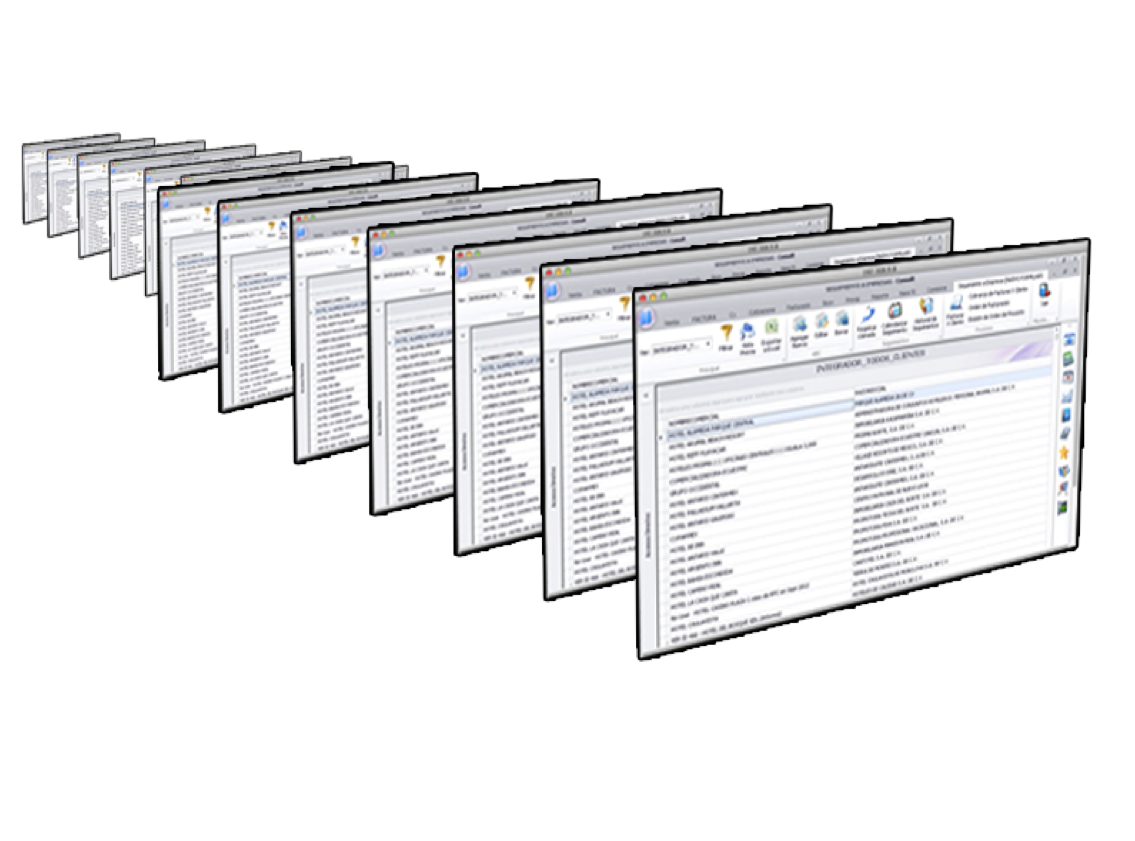Image resolution: width=1135 pixels, height=841 pixels.
Task: Click the green Excel export icon
Action: (772, 327)
